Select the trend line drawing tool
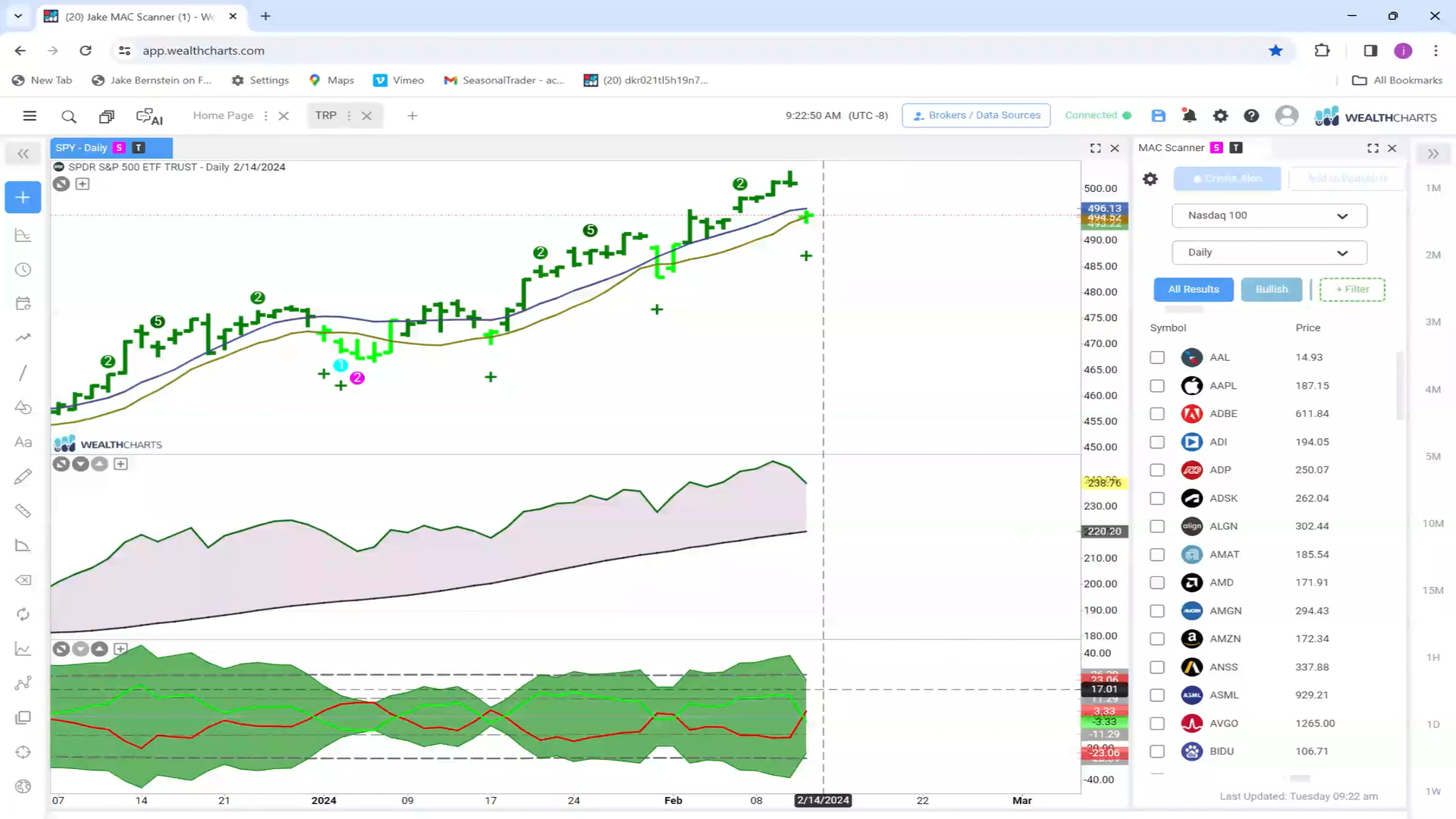Viewport: 1456px width, 819px height. click(x=23, y=372)
